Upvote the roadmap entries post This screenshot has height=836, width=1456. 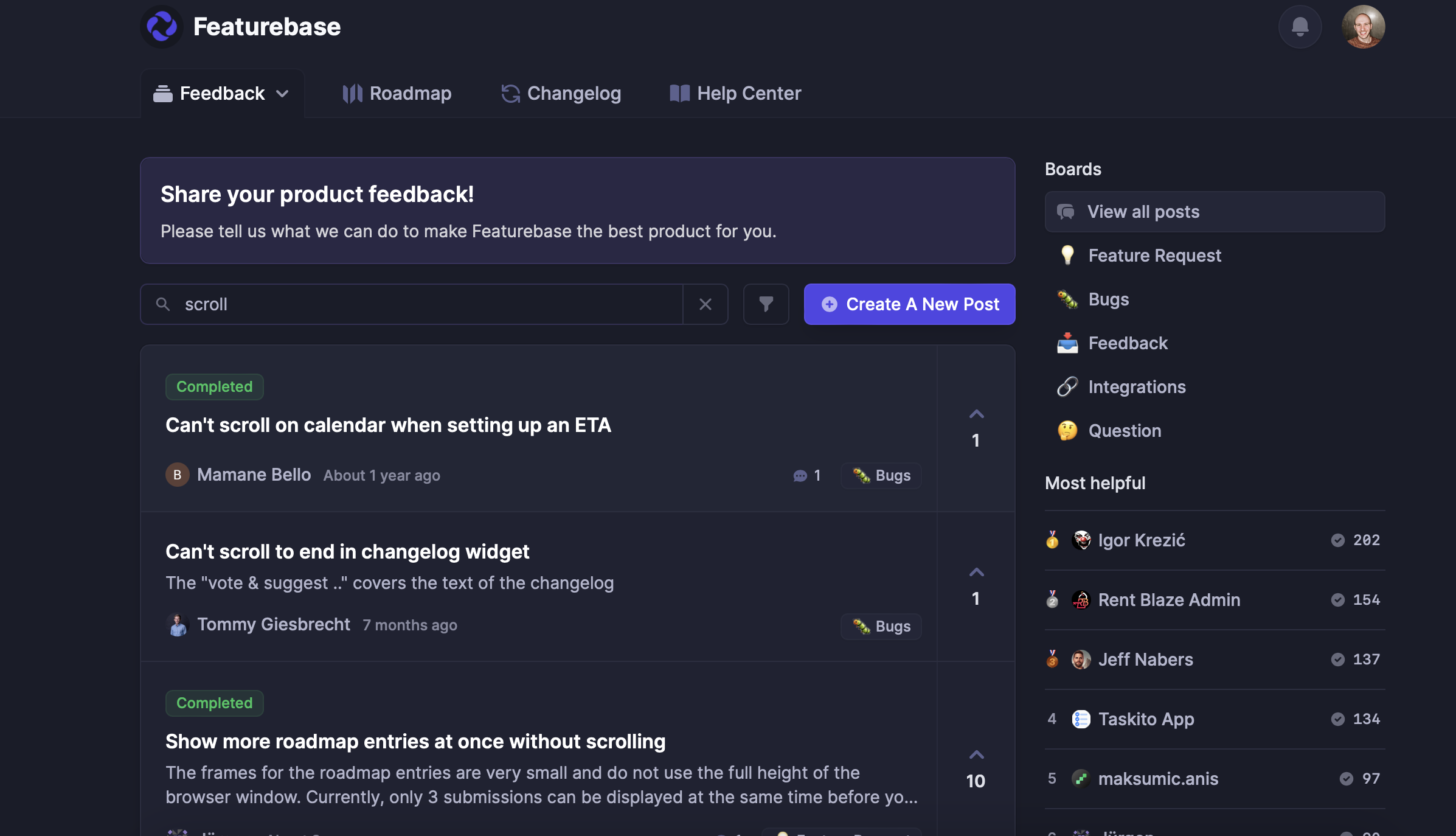click(976, 756)
